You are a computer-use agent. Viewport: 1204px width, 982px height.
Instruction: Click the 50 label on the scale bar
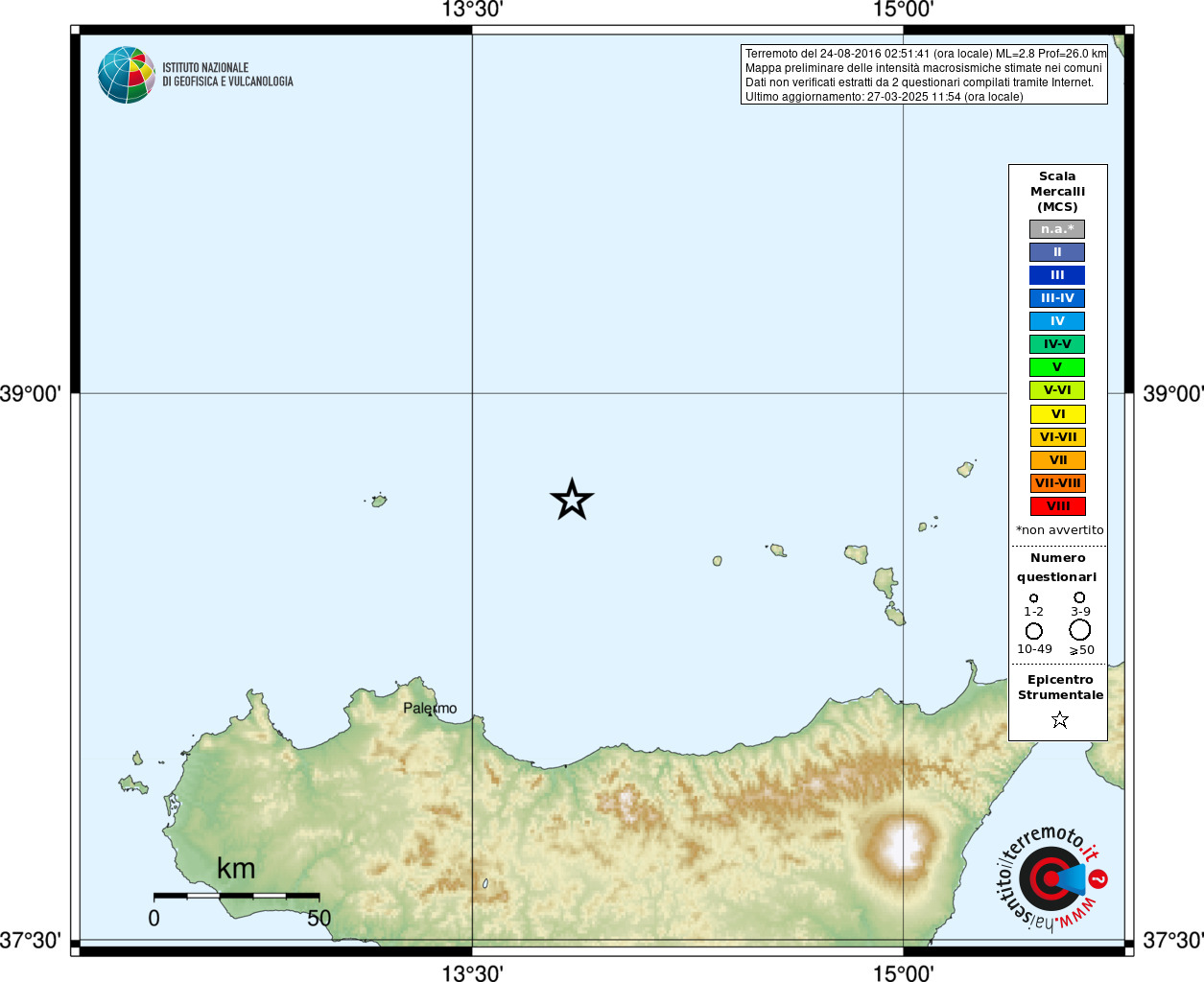coord(319,919)
